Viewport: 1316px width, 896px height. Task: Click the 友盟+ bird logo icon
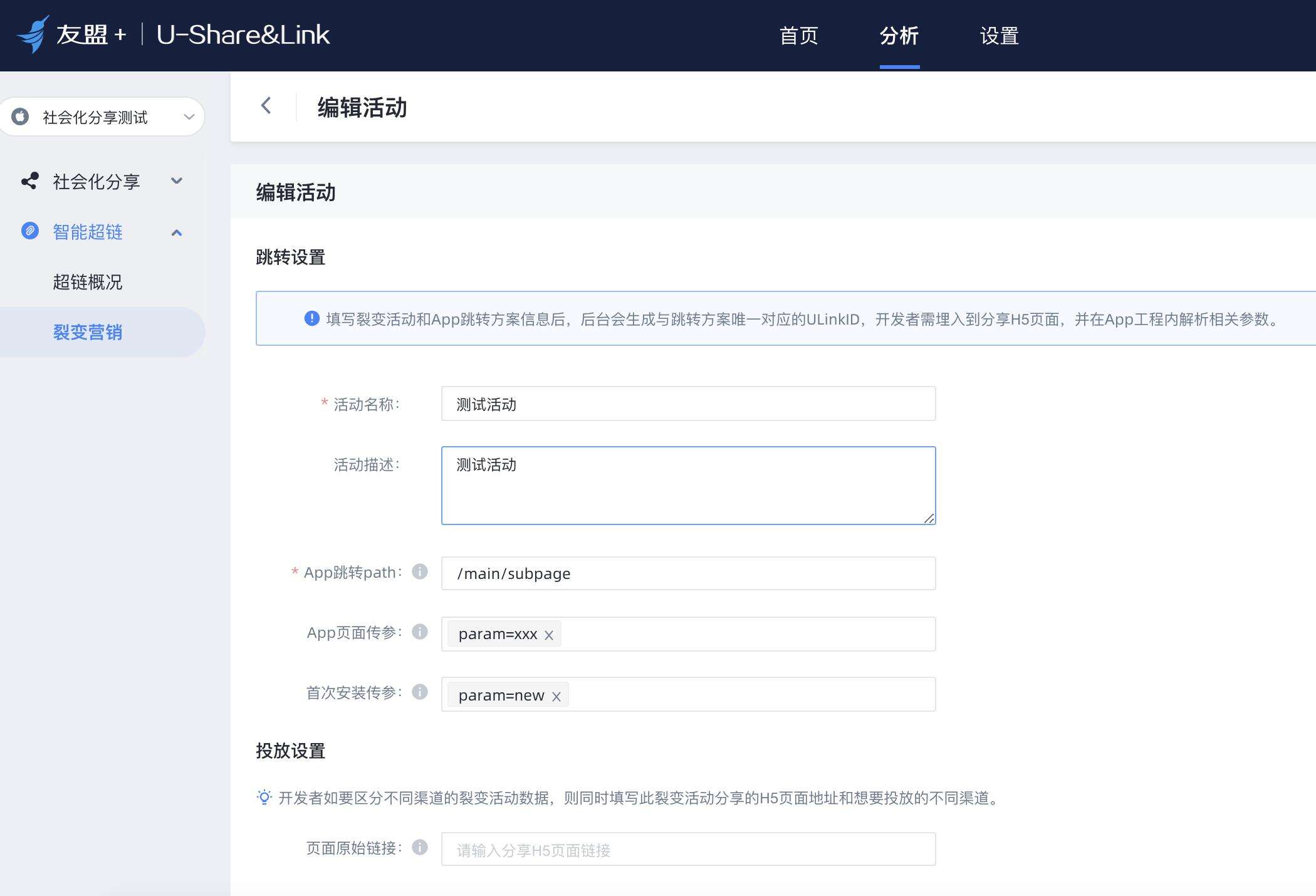(x=33, y=34)
